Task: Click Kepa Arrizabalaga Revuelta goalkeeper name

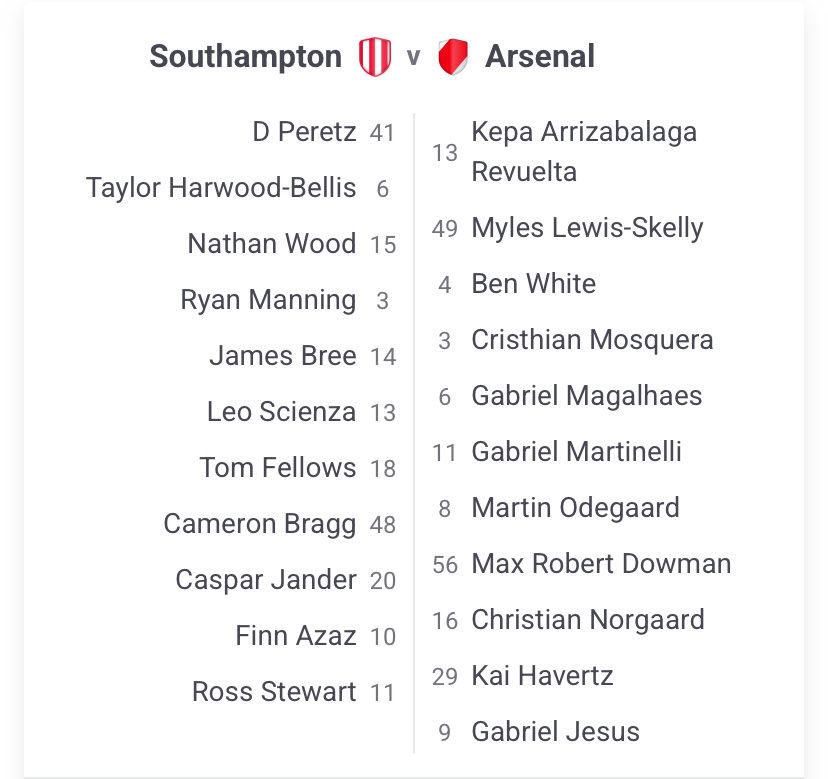Action: point(584,152)
